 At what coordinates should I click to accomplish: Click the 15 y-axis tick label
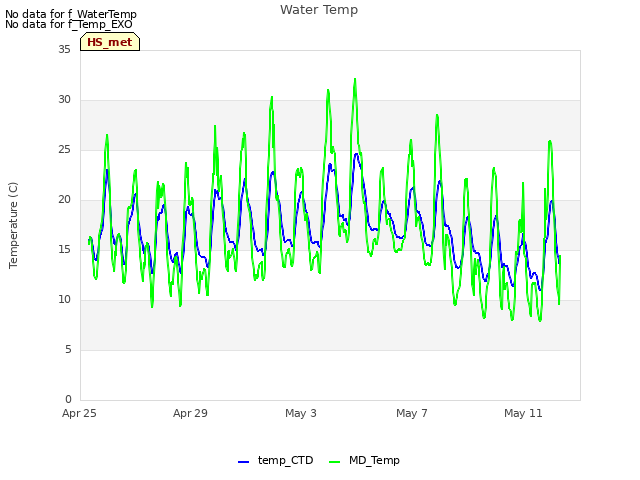64,249
